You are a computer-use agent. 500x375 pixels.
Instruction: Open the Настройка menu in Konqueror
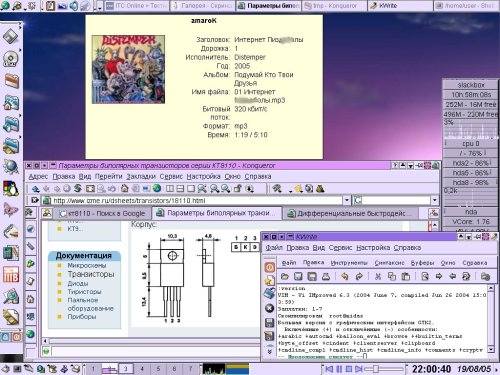point(203,176)
